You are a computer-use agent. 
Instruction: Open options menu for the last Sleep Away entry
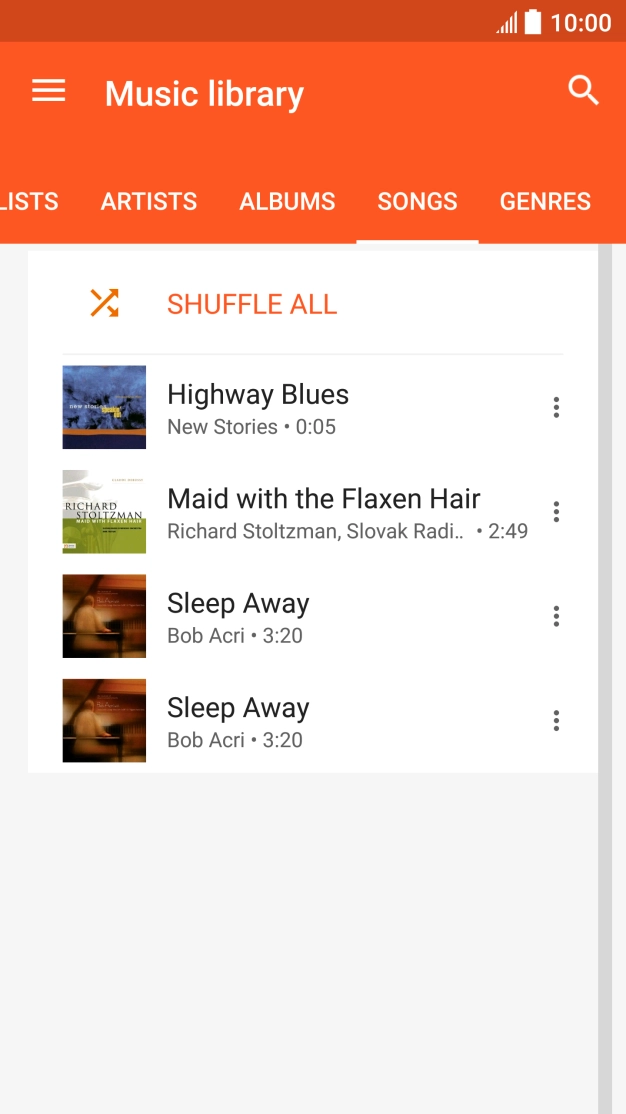click(556, 720)
